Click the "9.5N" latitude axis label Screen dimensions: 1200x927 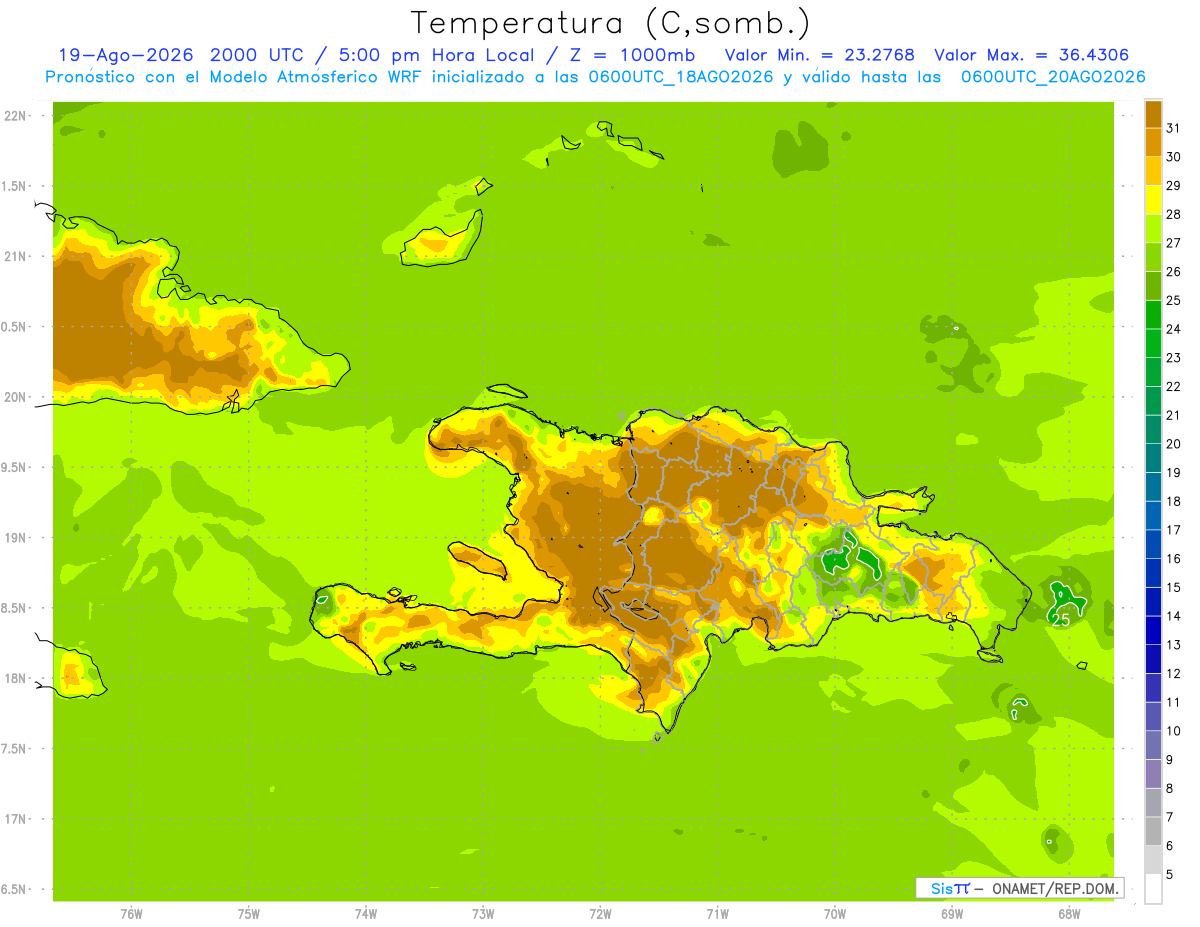14,467
